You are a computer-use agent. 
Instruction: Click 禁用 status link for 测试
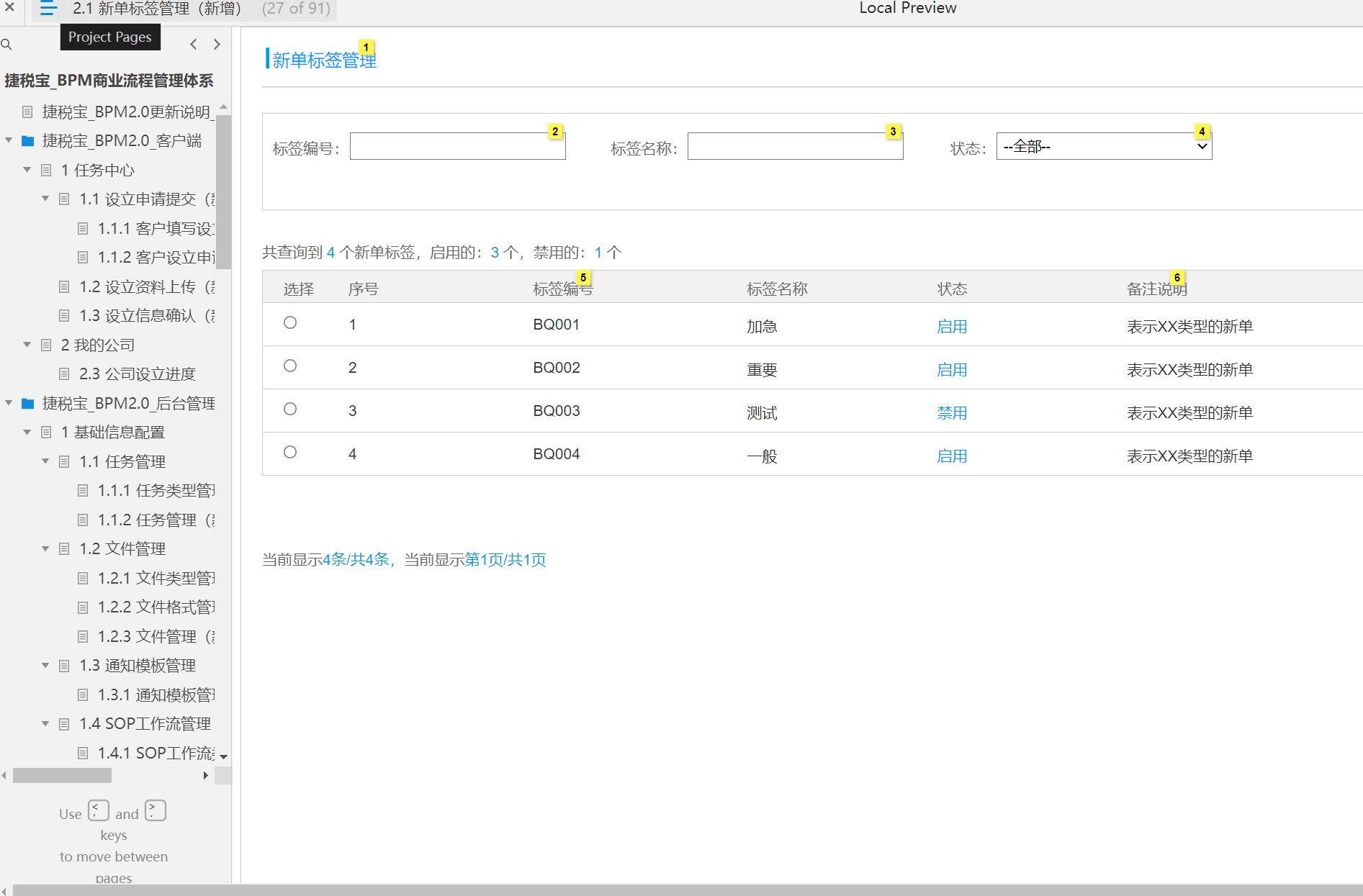tap(951, 413)
